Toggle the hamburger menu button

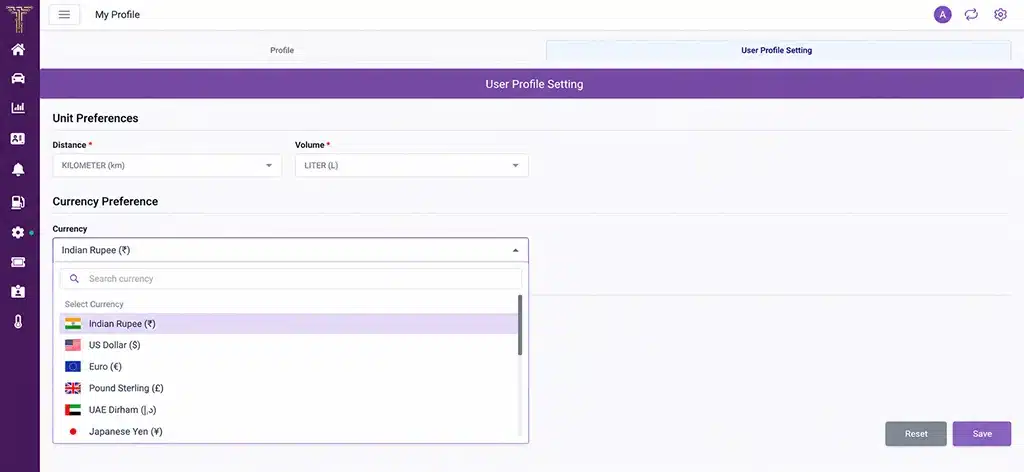(64, 14)
